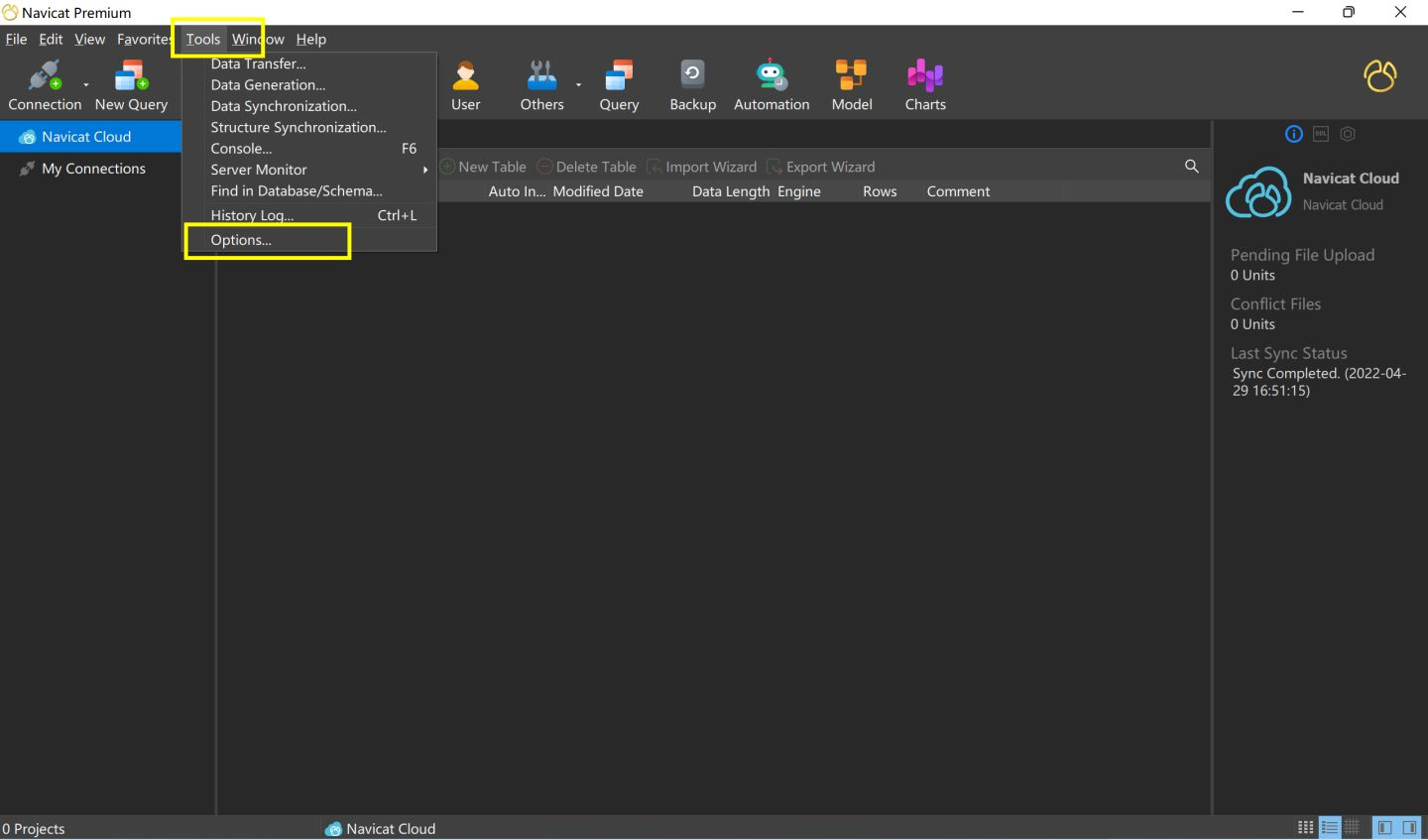
Task: Click the New Table button
Action: pyautogui.click(x=484, y=167)
